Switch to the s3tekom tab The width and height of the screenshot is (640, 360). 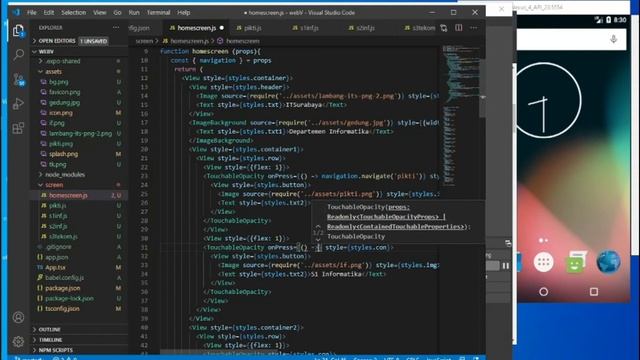coord(420,28)
